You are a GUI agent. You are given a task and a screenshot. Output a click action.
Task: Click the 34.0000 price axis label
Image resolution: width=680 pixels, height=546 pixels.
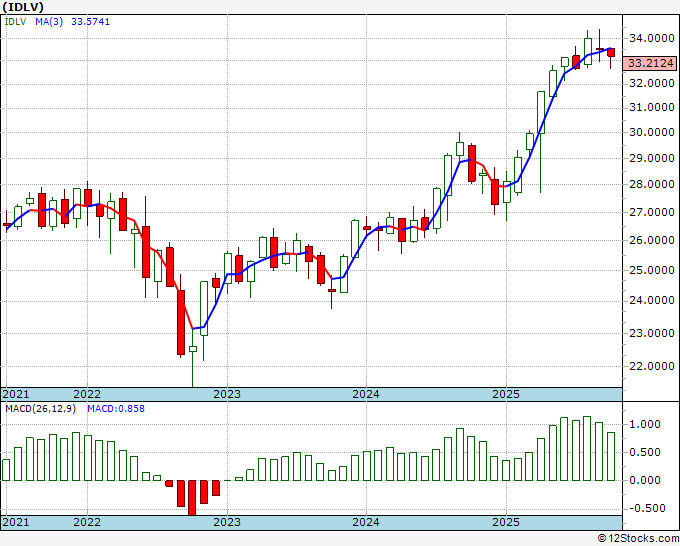coord(651,39)
